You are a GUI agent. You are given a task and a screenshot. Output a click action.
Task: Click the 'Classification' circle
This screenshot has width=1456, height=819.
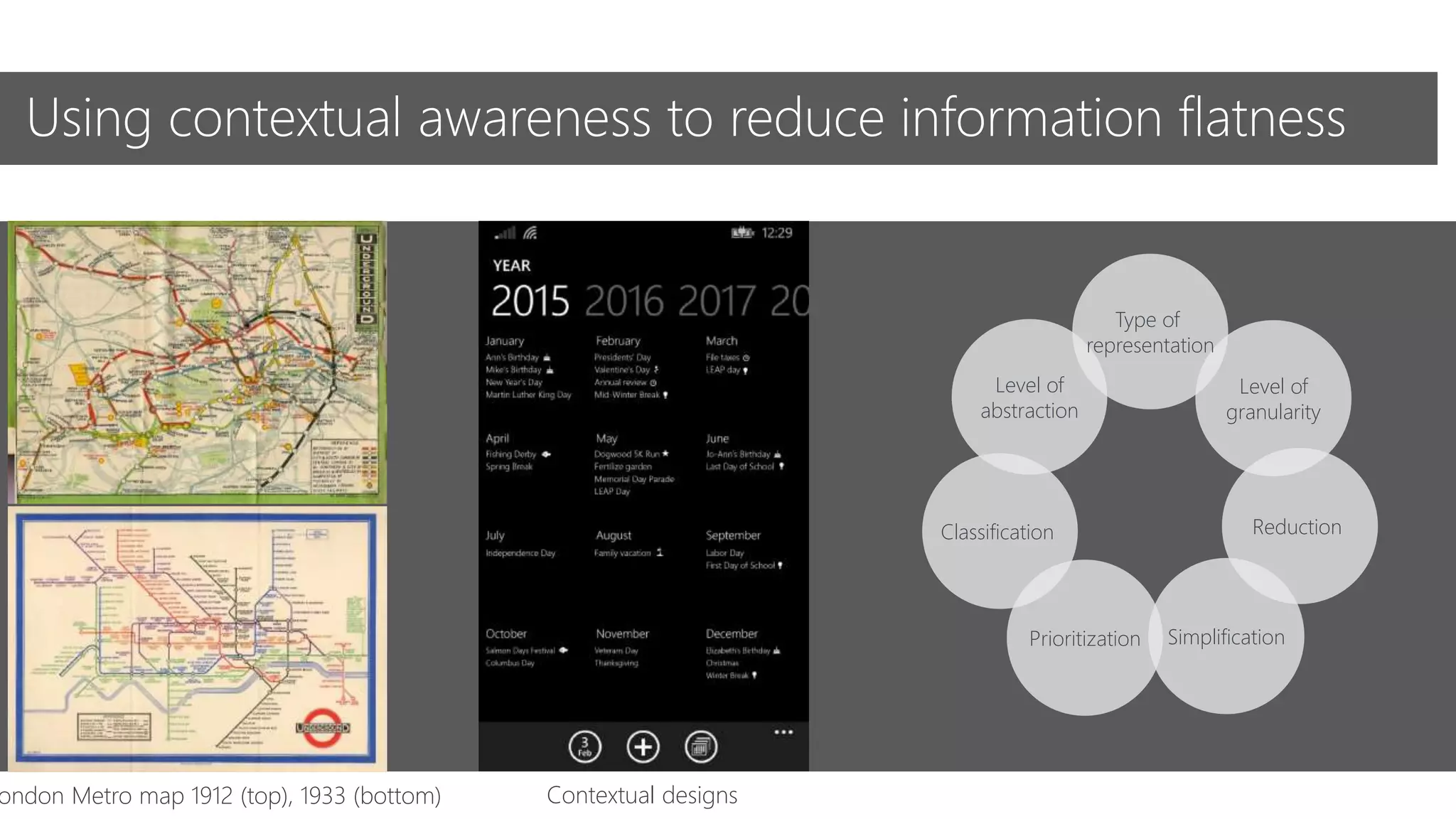(1000, 531)
